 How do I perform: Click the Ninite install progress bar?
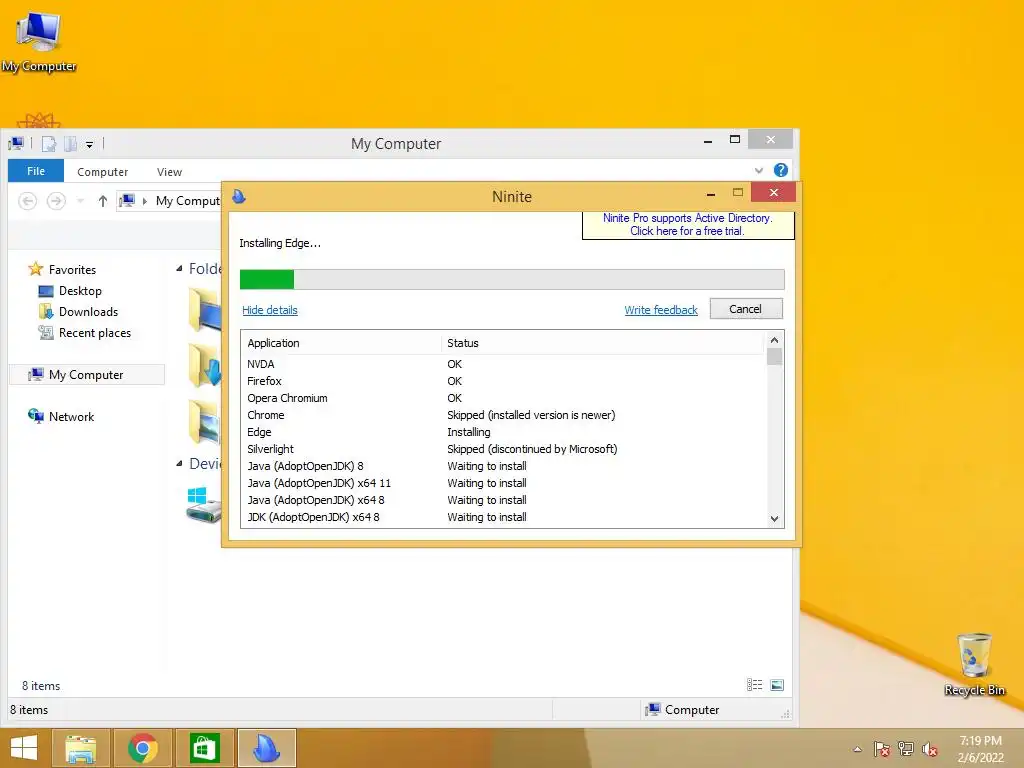[x=512, y=280]
